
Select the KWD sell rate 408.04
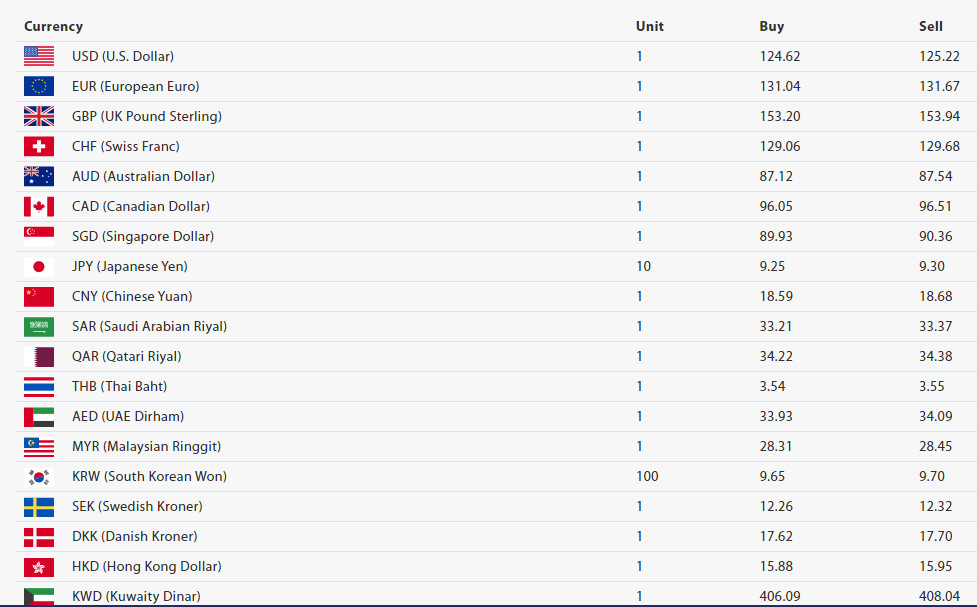click(939, 596)
